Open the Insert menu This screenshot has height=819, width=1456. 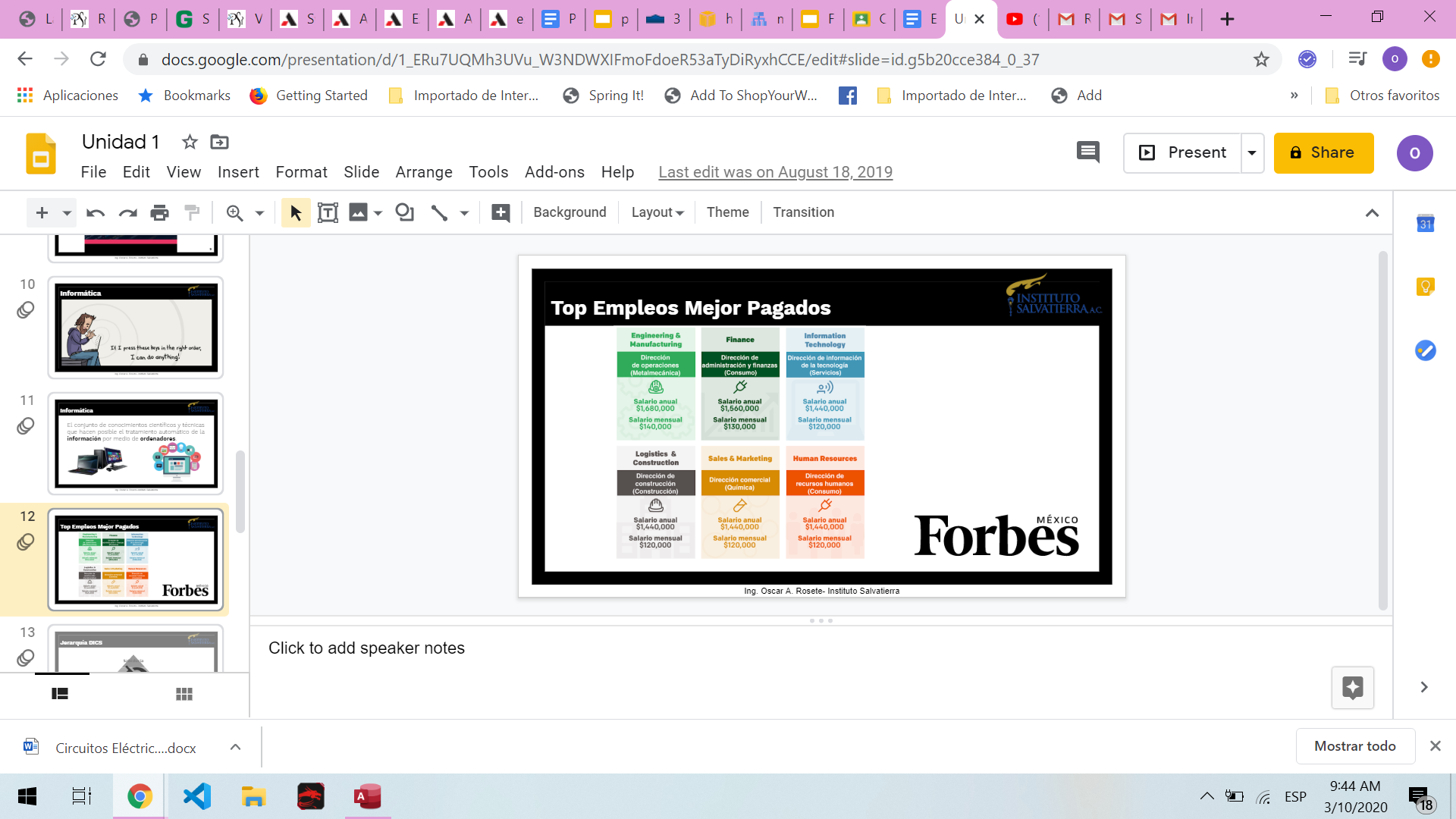[238, 172]
